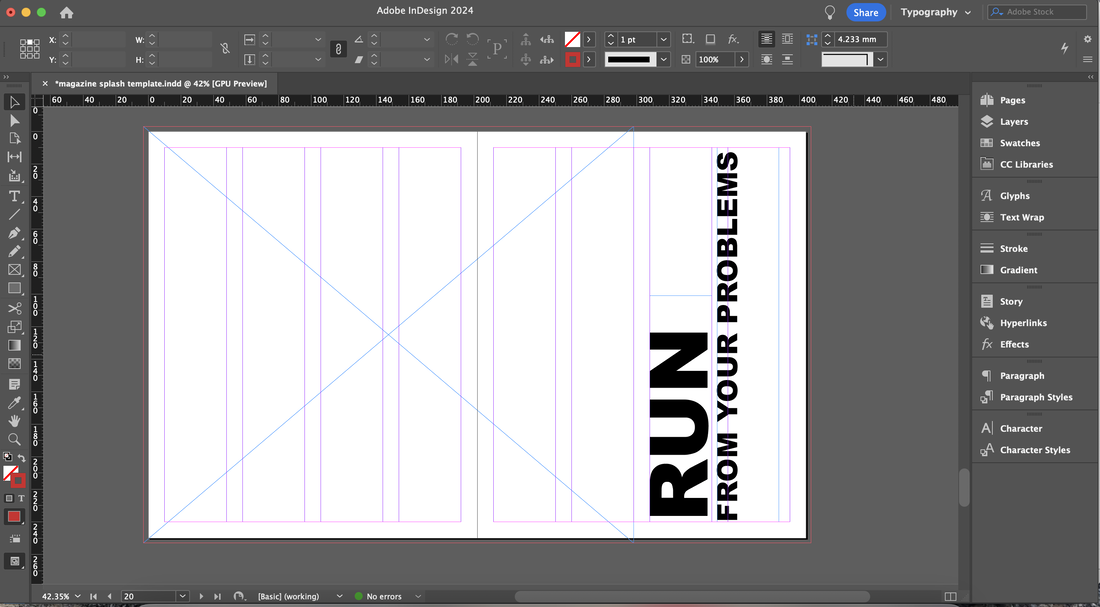This screenshot has height=607, width=1100.
Task: Expand the fill color options arrow
Action: click(x=589, y=40)
